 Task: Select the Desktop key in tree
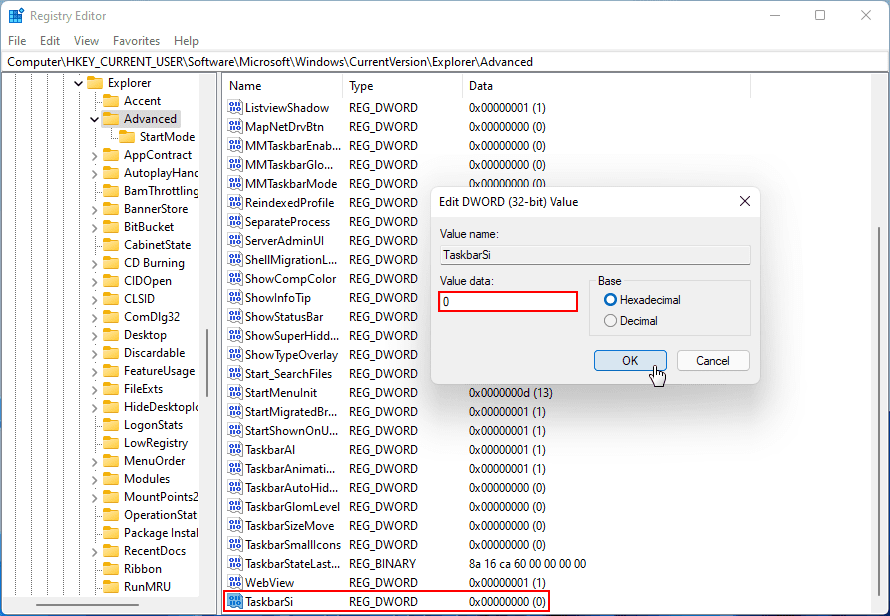point(145,335)
